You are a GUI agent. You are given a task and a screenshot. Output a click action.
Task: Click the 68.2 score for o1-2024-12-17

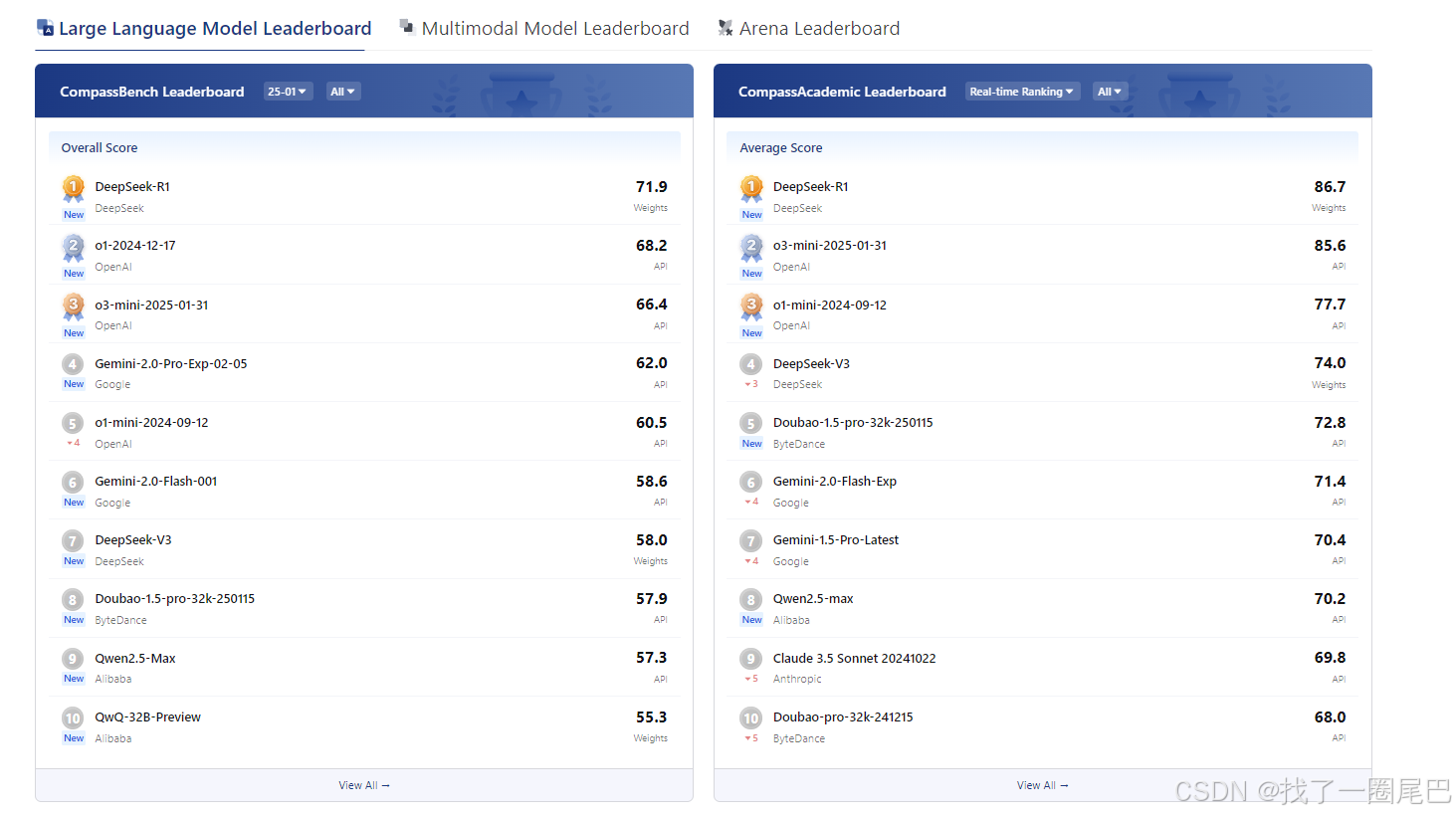[652, 246]
